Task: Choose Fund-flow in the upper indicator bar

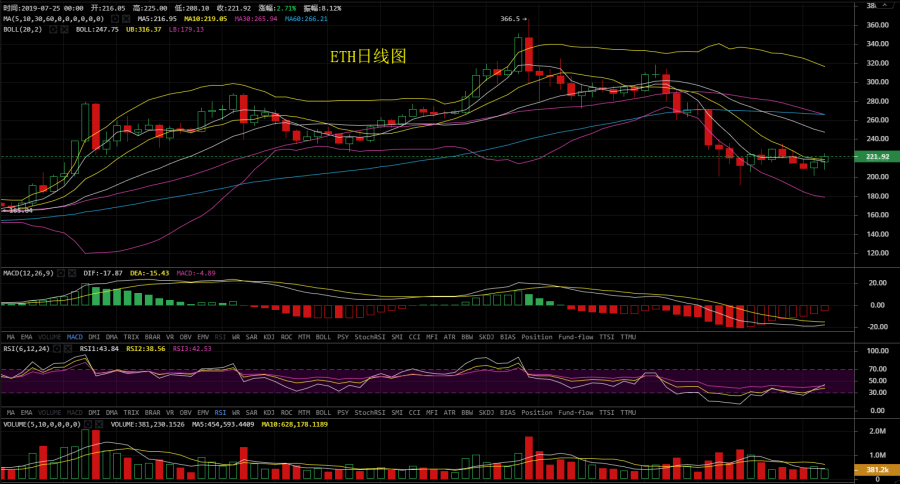Action: click(574, 337)
